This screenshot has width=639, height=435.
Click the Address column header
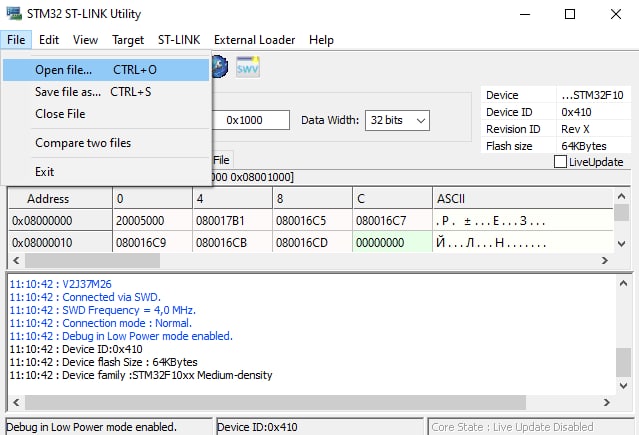click(x=60, y=199)
